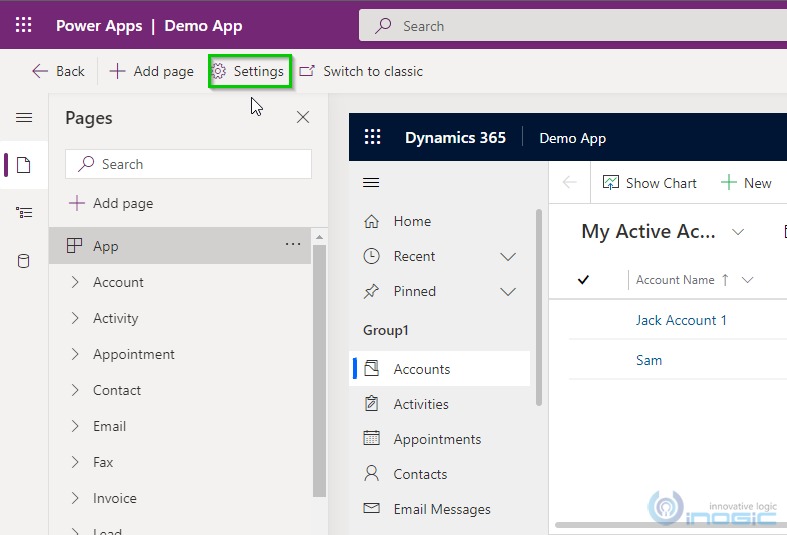Screen dimensions: 787x535
Task: Open the Power Apps waffle app launcher
Action: [x=24, y=25]
